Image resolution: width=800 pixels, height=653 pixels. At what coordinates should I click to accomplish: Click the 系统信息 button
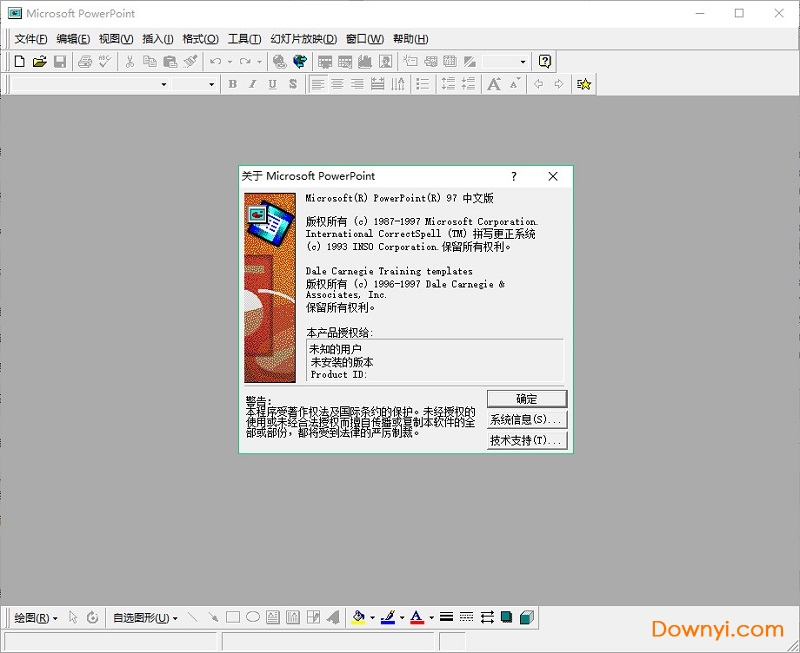(527, 420)
